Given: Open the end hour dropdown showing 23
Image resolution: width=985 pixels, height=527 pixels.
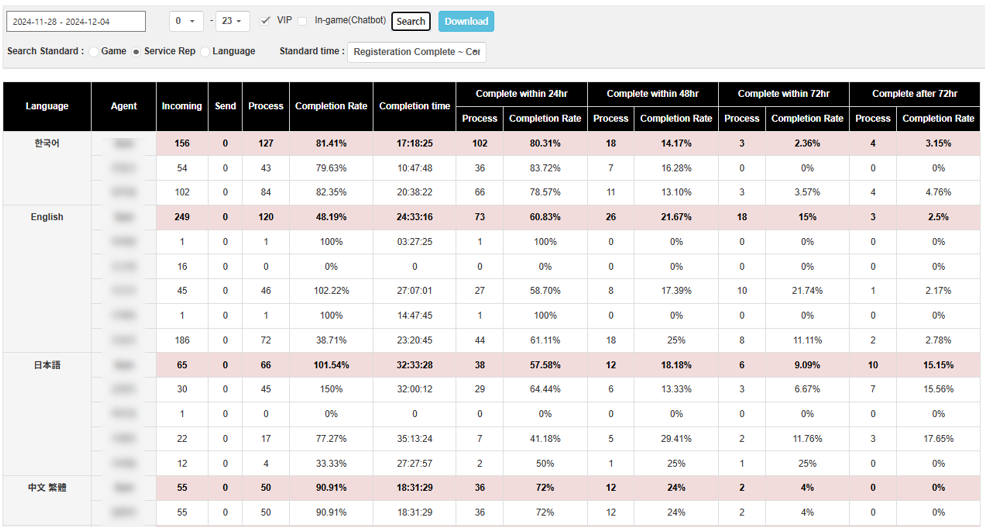Looking at the screenshot, I should click(x=232, y=21).
